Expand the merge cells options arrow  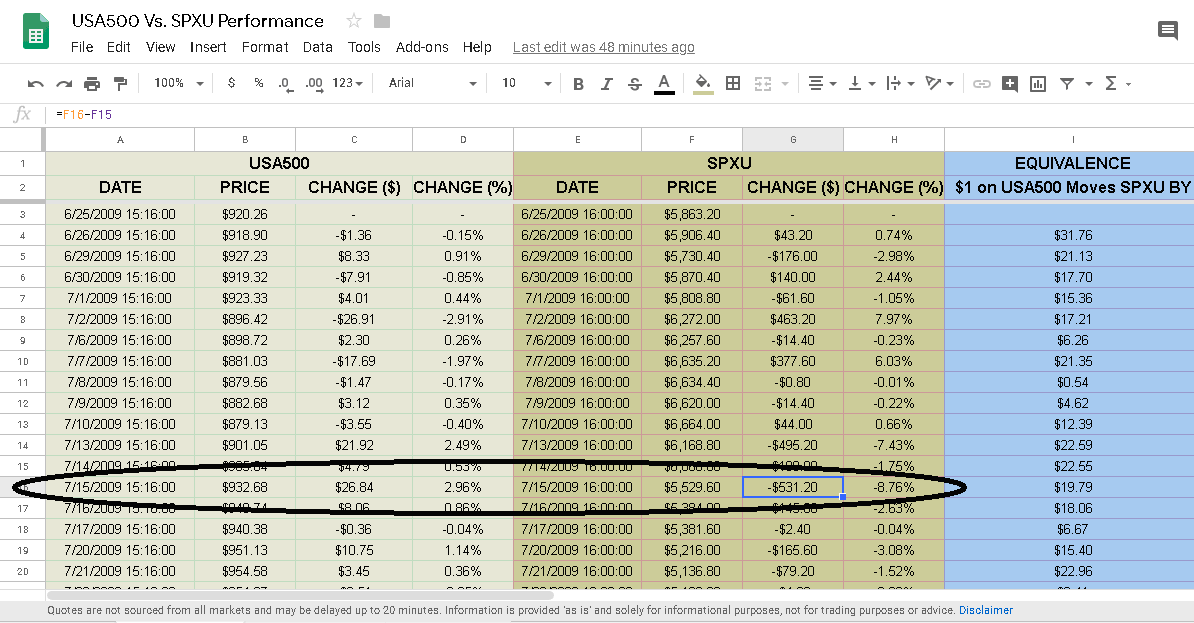(x=784, y=84)
